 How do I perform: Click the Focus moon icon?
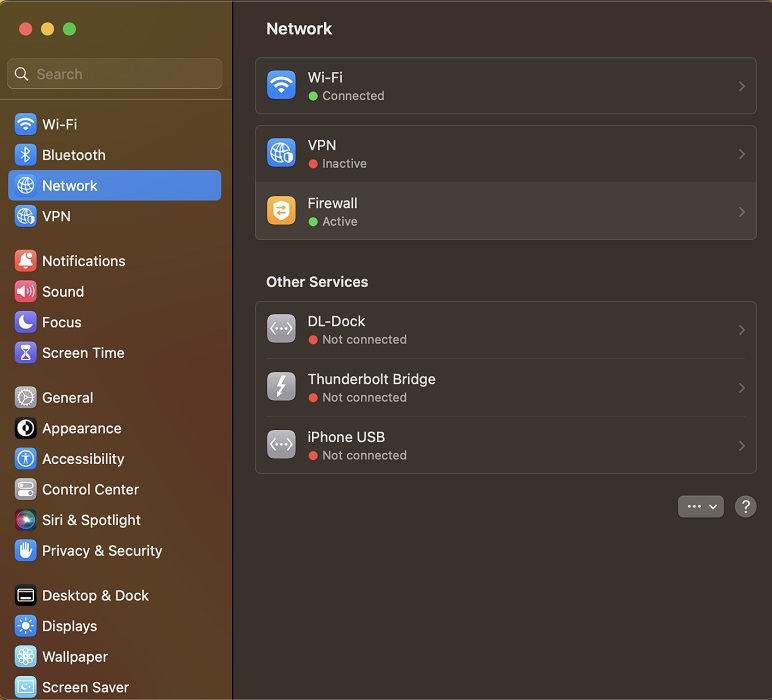tap(26, 322)
